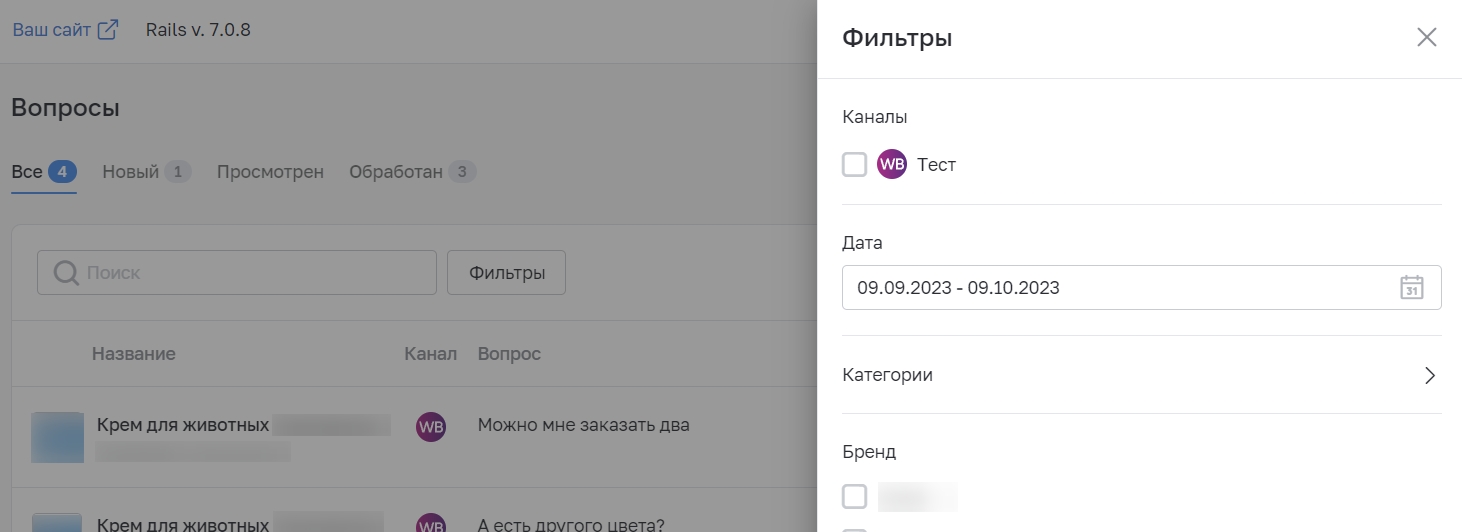This screenshot has width=1462, height=532.
Task: Click into the Поиск search field
Action: [237, 273]
